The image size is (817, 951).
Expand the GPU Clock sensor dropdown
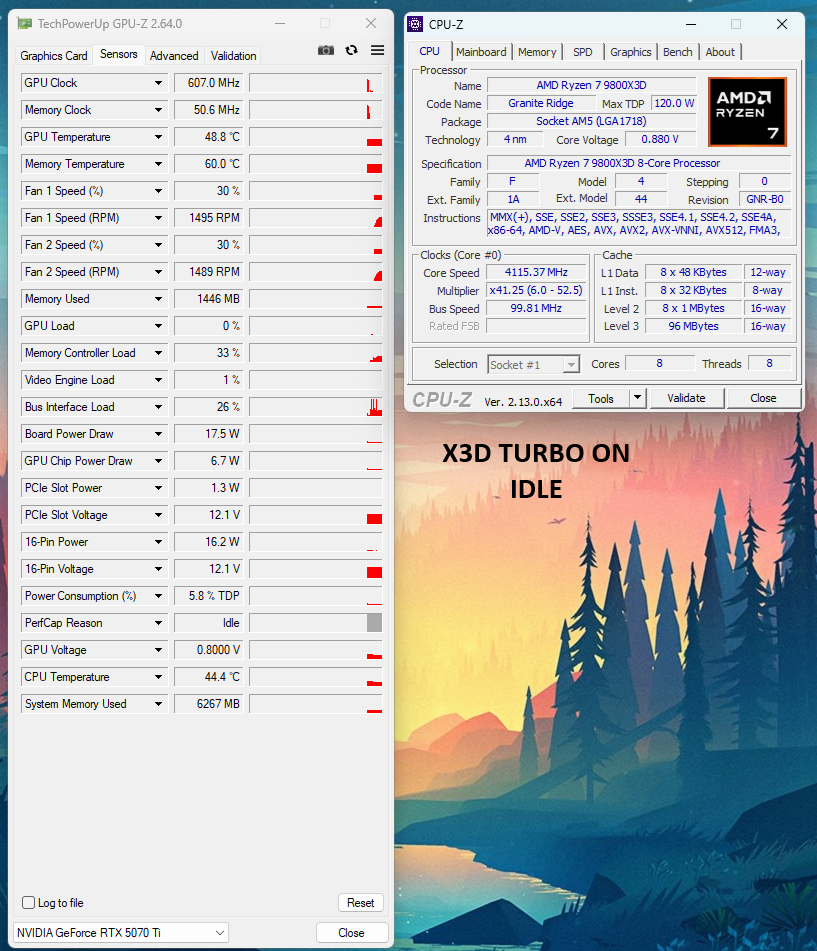pos(158,83)
